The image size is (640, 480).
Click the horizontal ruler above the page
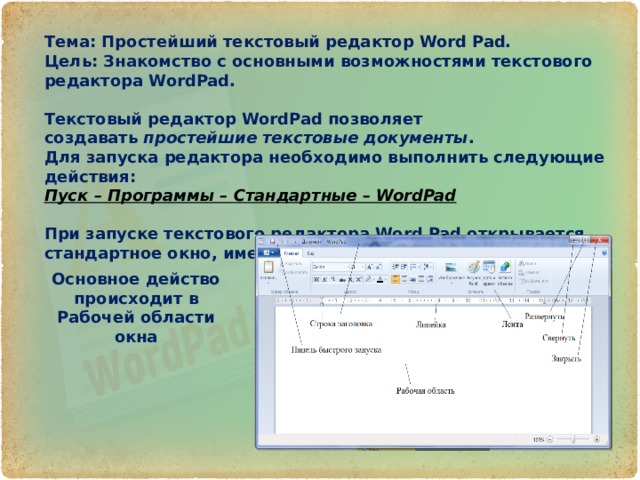[x=433, y=301]
